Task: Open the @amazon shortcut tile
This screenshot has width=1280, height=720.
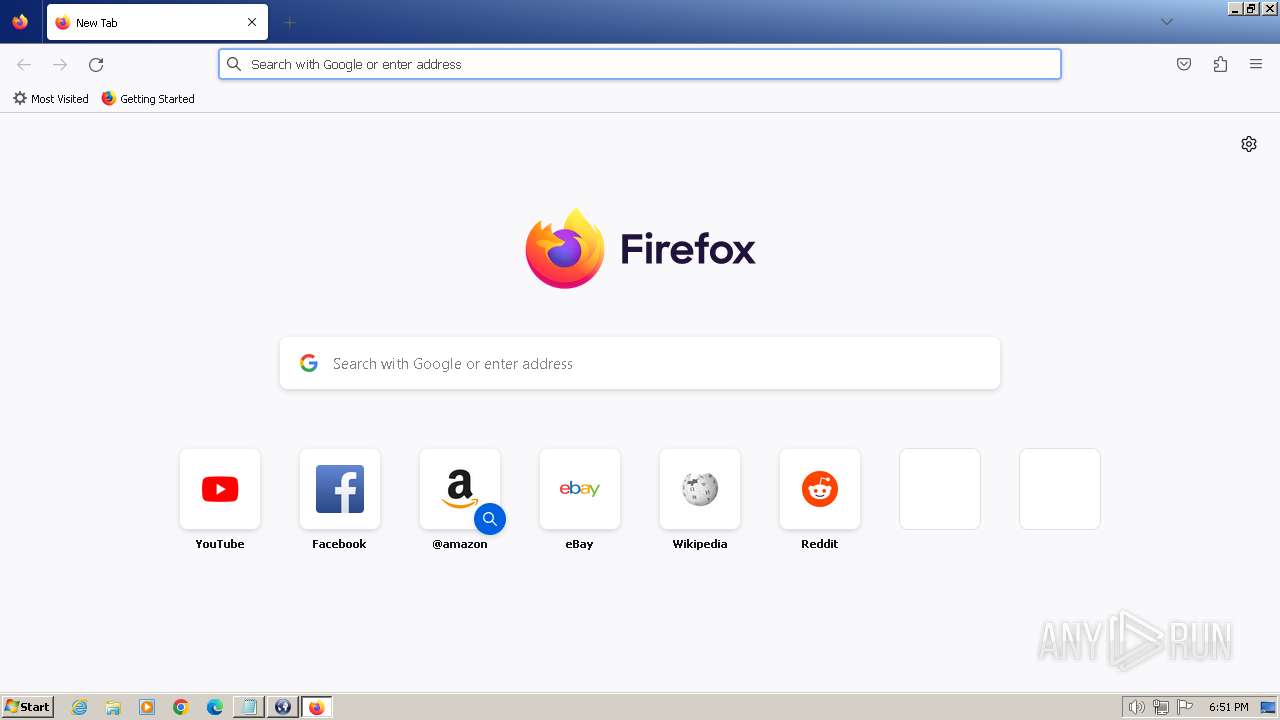Action: click(x=460, y=489)
